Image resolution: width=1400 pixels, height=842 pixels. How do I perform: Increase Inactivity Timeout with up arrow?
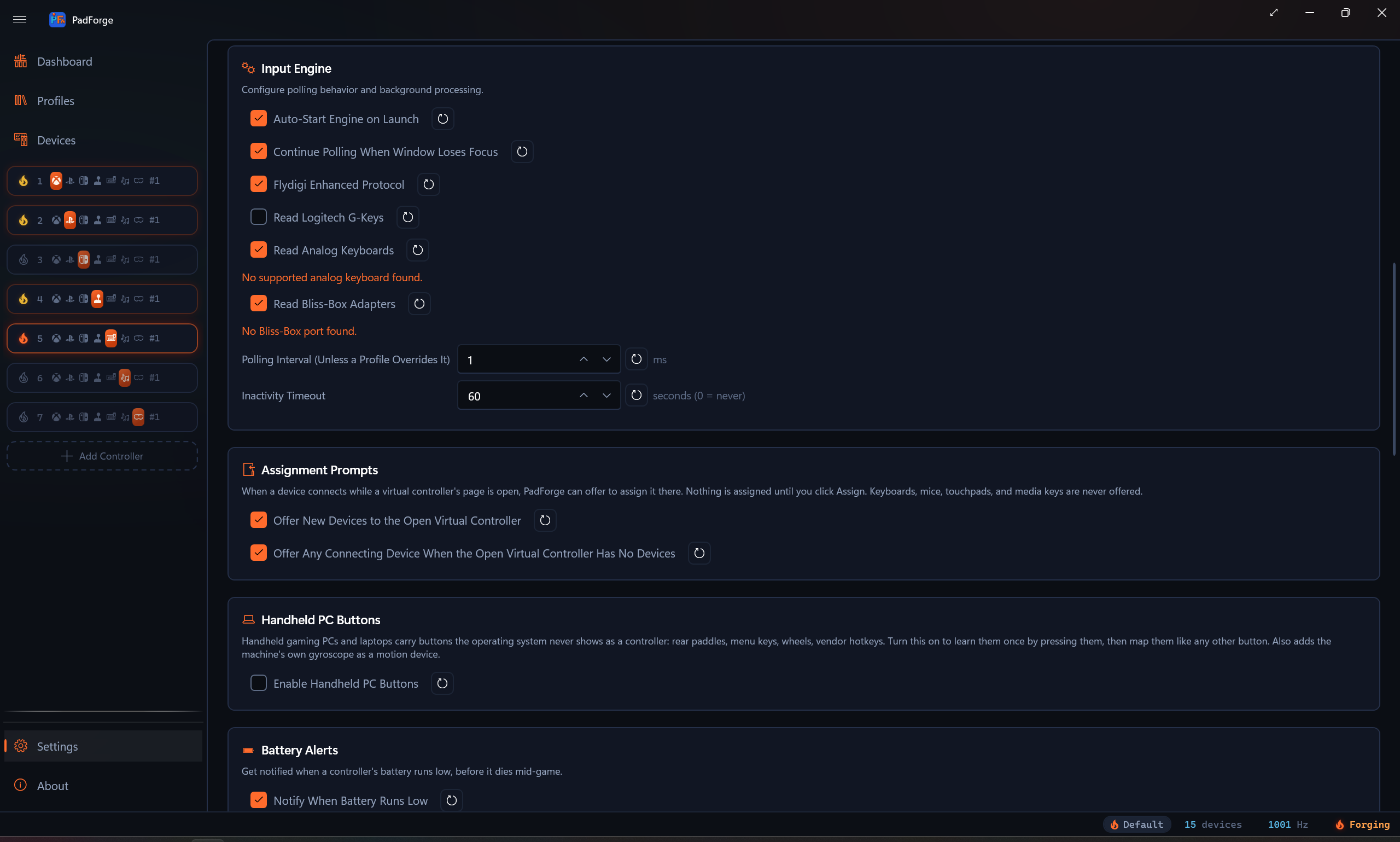(584, 396)
